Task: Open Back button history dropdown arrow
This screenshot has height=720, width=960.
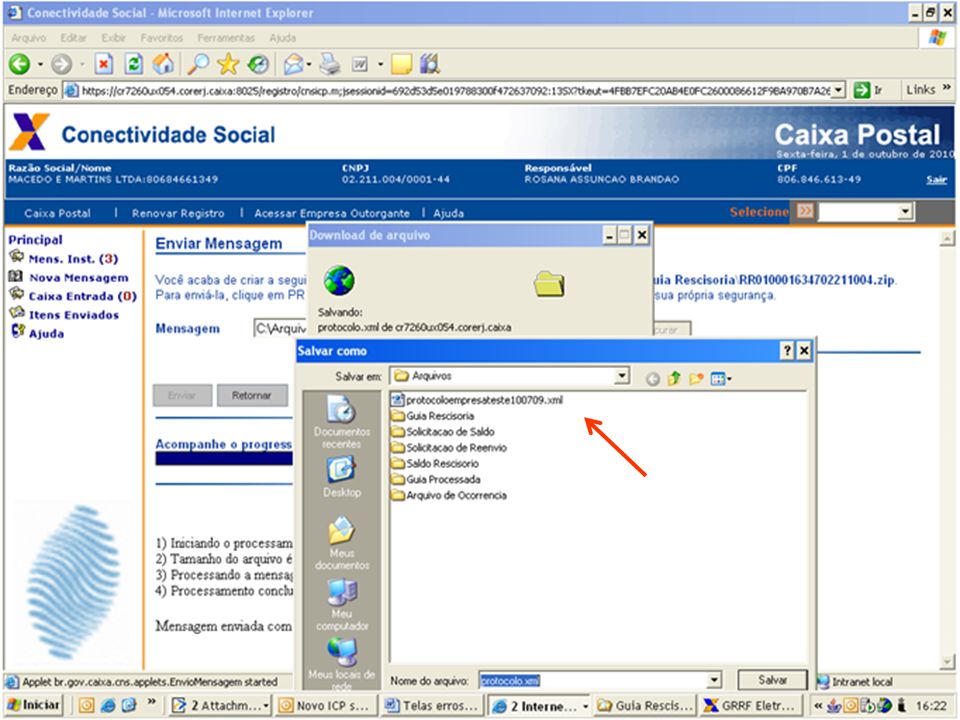Action: coord(40,64)
